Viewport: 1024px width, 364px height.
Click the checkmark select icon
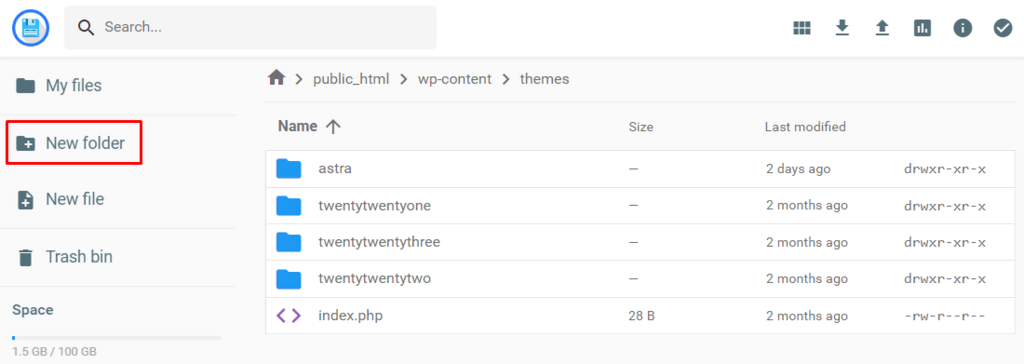(x=1002, y=28)
